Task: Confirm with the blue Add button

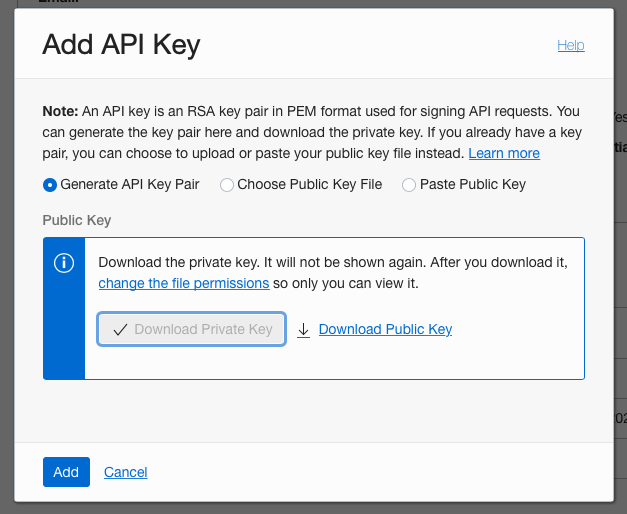Action: tap(66, 472)
